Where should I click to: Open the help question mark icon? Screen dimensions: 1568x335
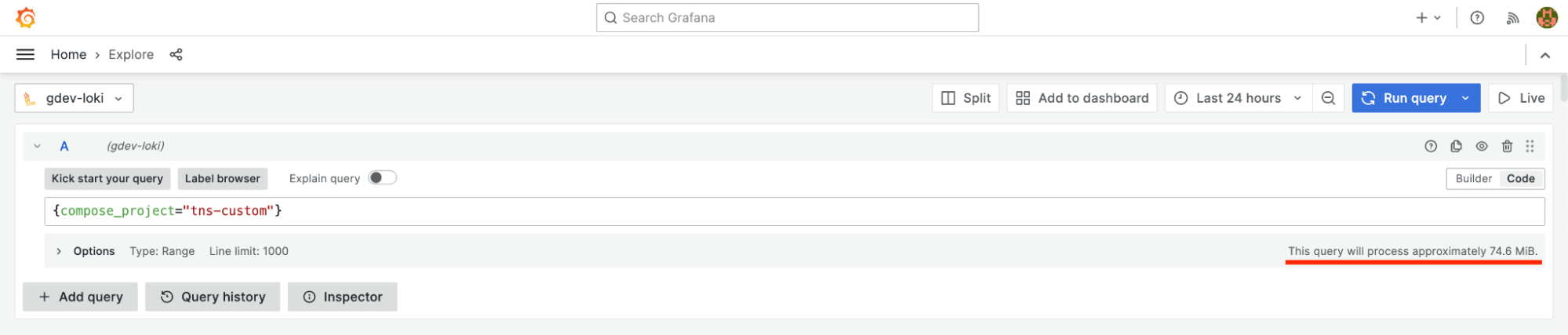click(1477, 17)
